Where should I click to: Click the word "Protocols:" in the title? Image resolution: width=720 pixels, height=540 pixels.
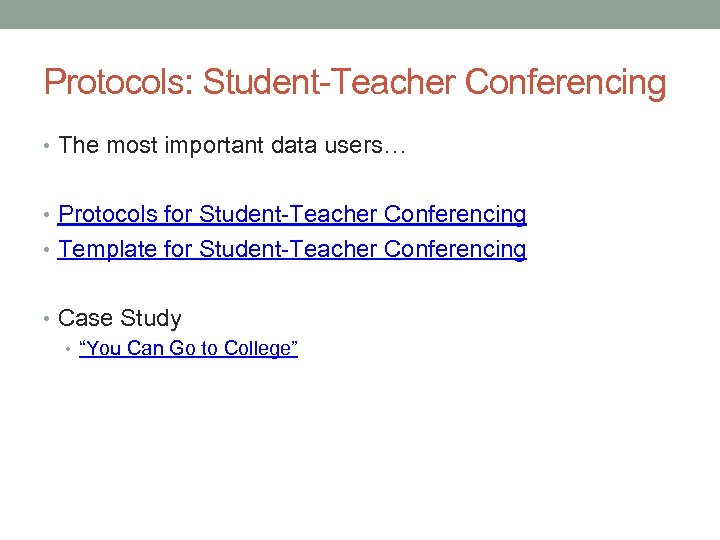tap(119, 82)
